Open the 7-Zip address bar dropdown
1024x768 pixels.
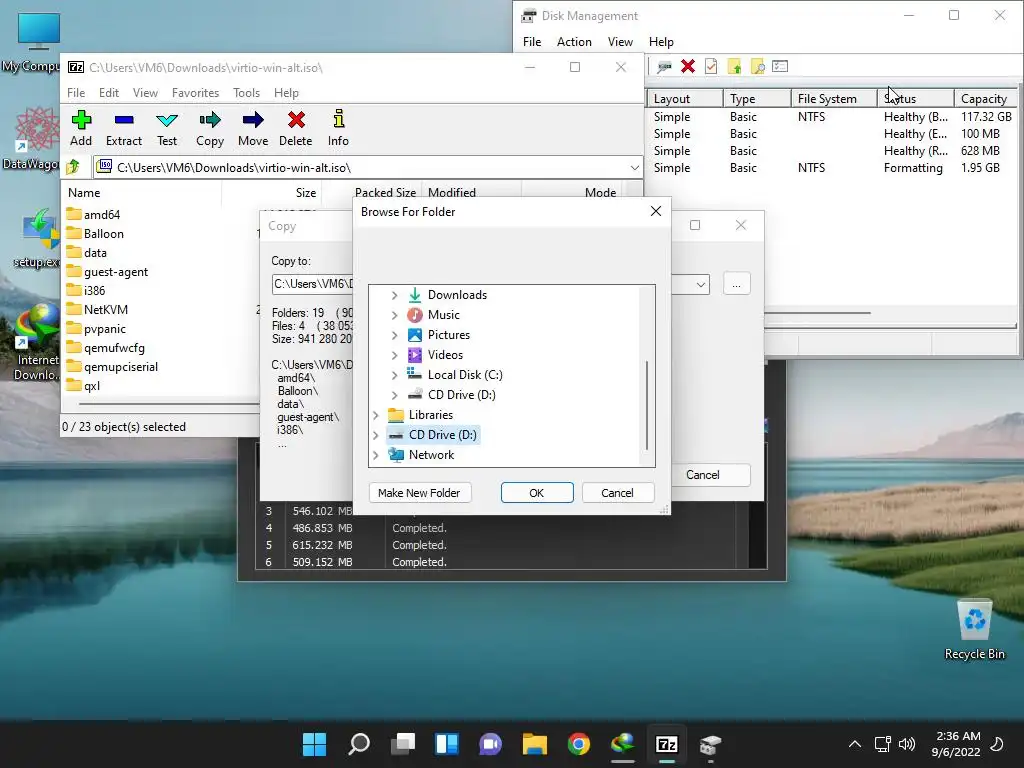pos(634,168)
